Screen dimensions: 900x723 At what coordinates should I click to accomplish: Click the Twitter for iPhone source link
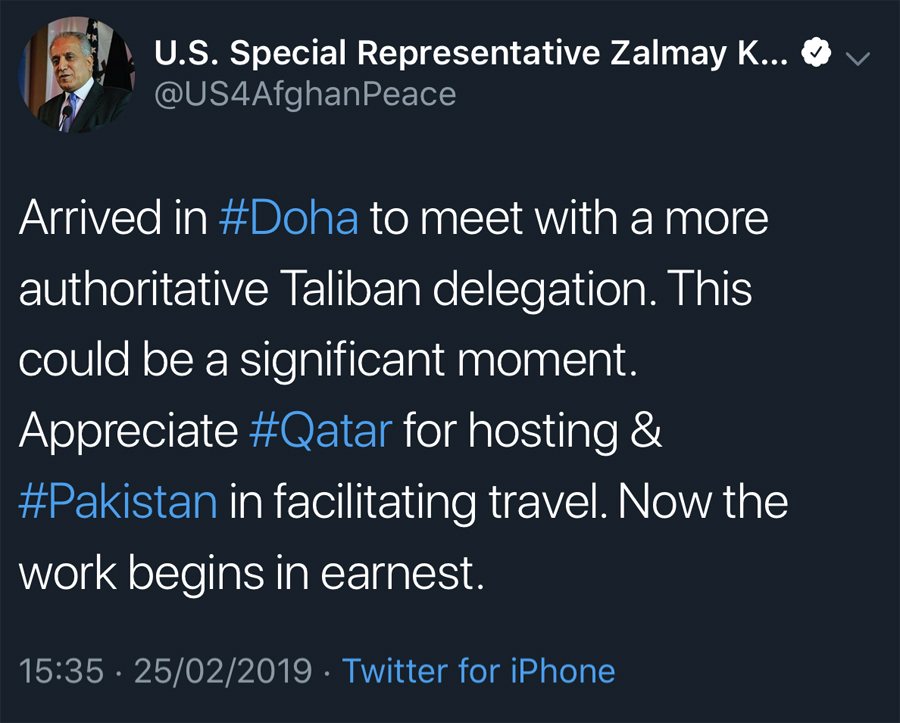(479, 670)
